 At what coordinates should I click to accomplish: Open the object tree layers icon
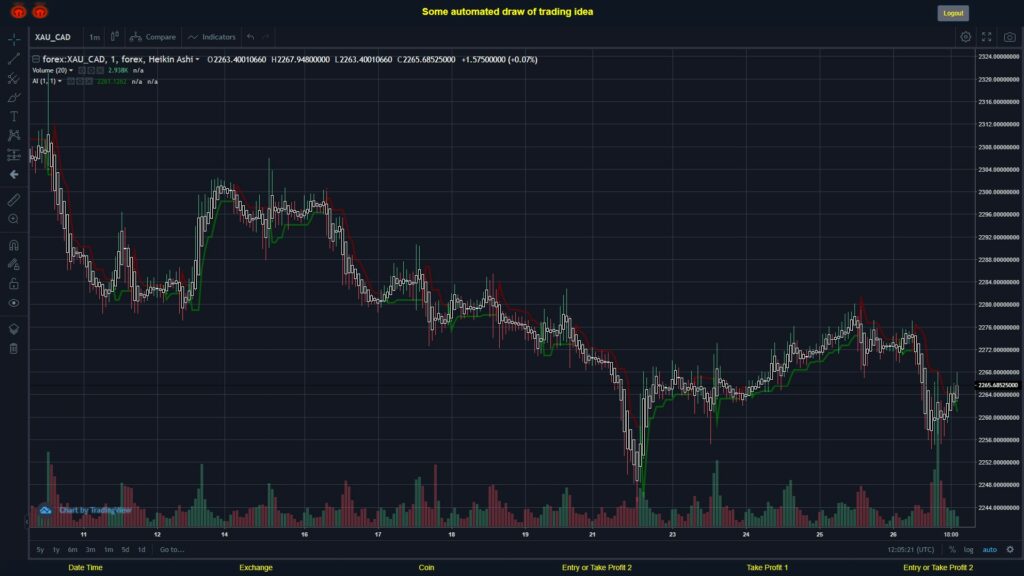[14, 329]
